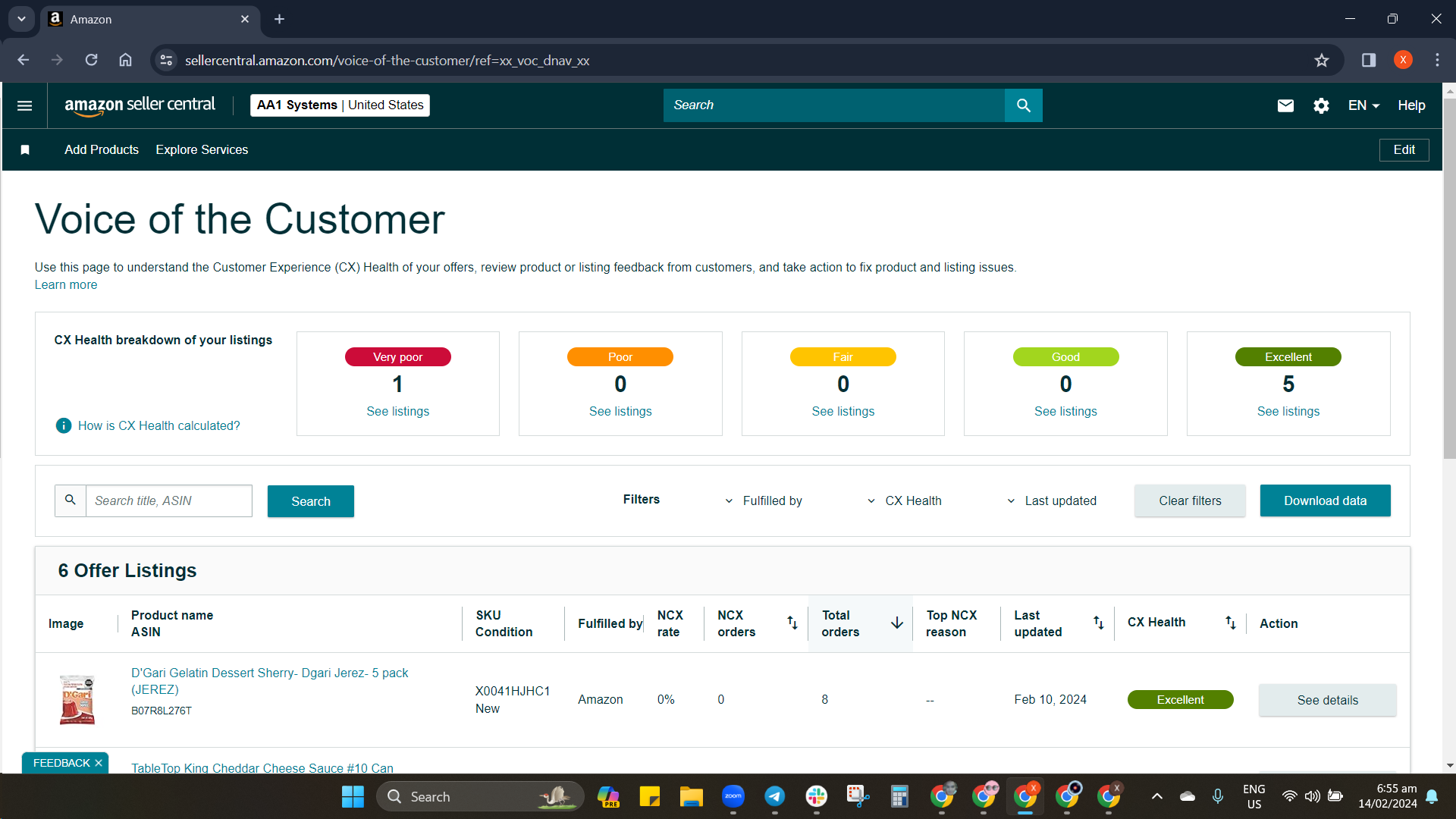The height and width of the screenshot is (819, 1456).
Task: Expand the Fulfilled by filter
Action: (x=763, y=500)
